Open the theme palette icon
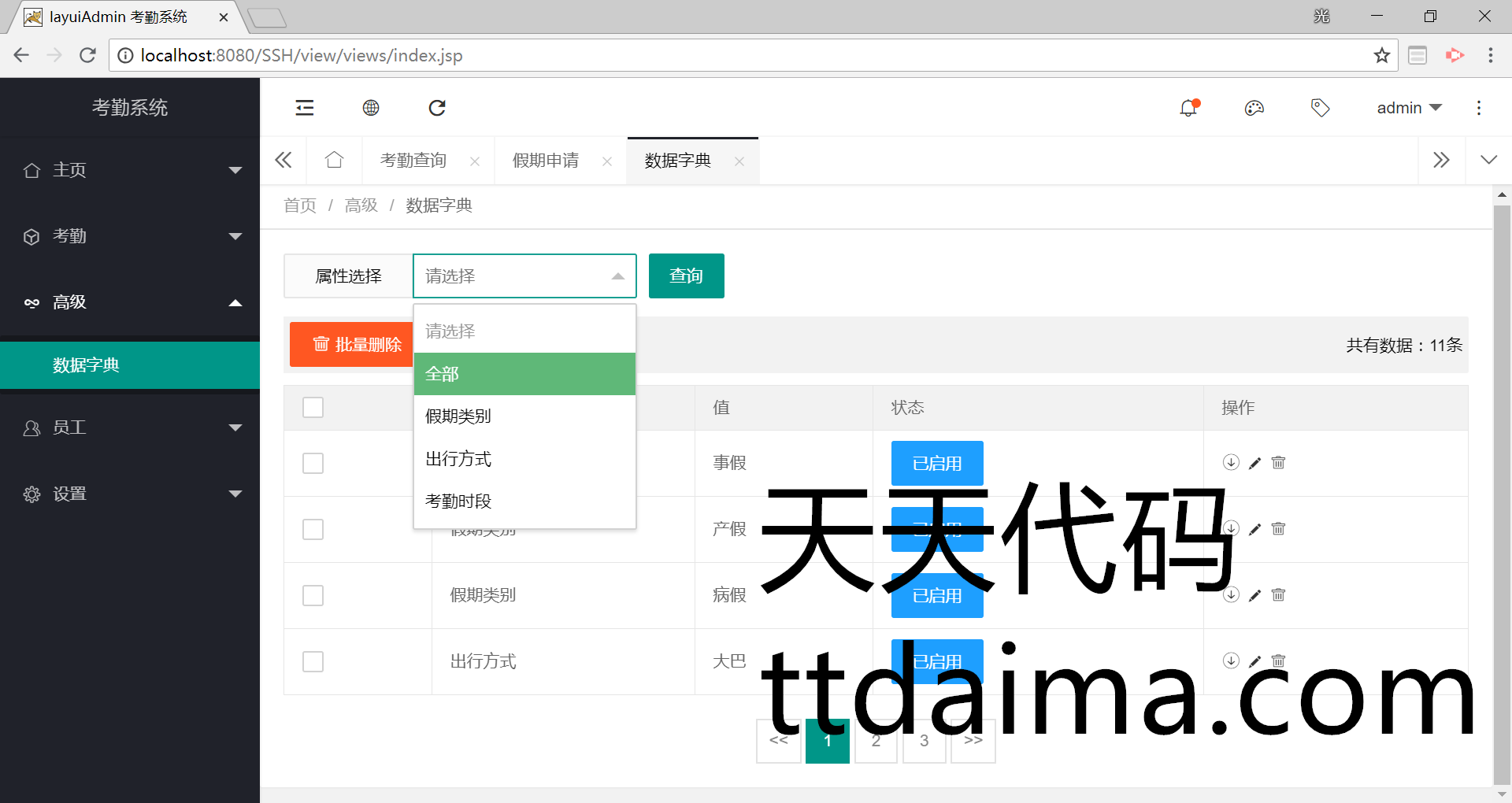 tap(1254, 108)
